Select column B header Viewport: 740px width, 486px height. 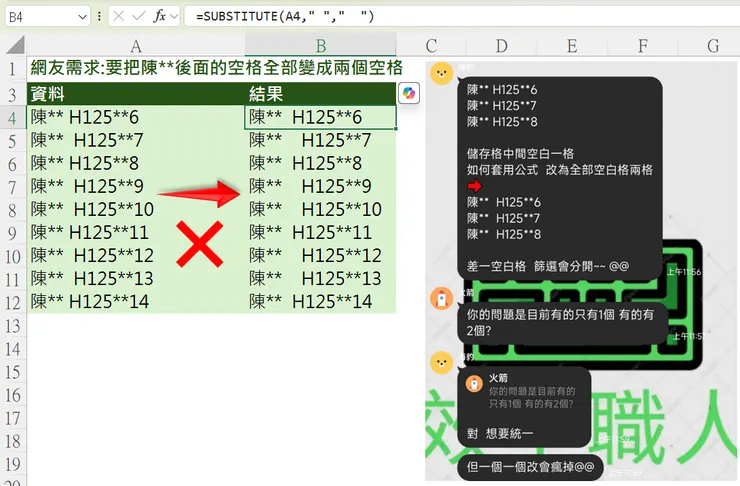320,46
